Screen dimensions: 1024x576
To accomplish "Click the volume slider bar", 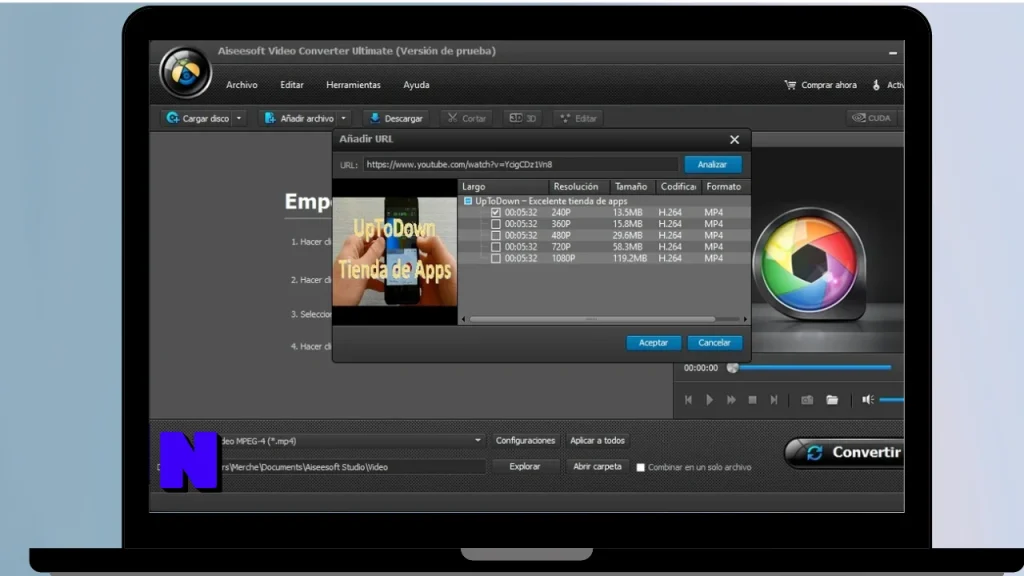I will tap(891, 400).
